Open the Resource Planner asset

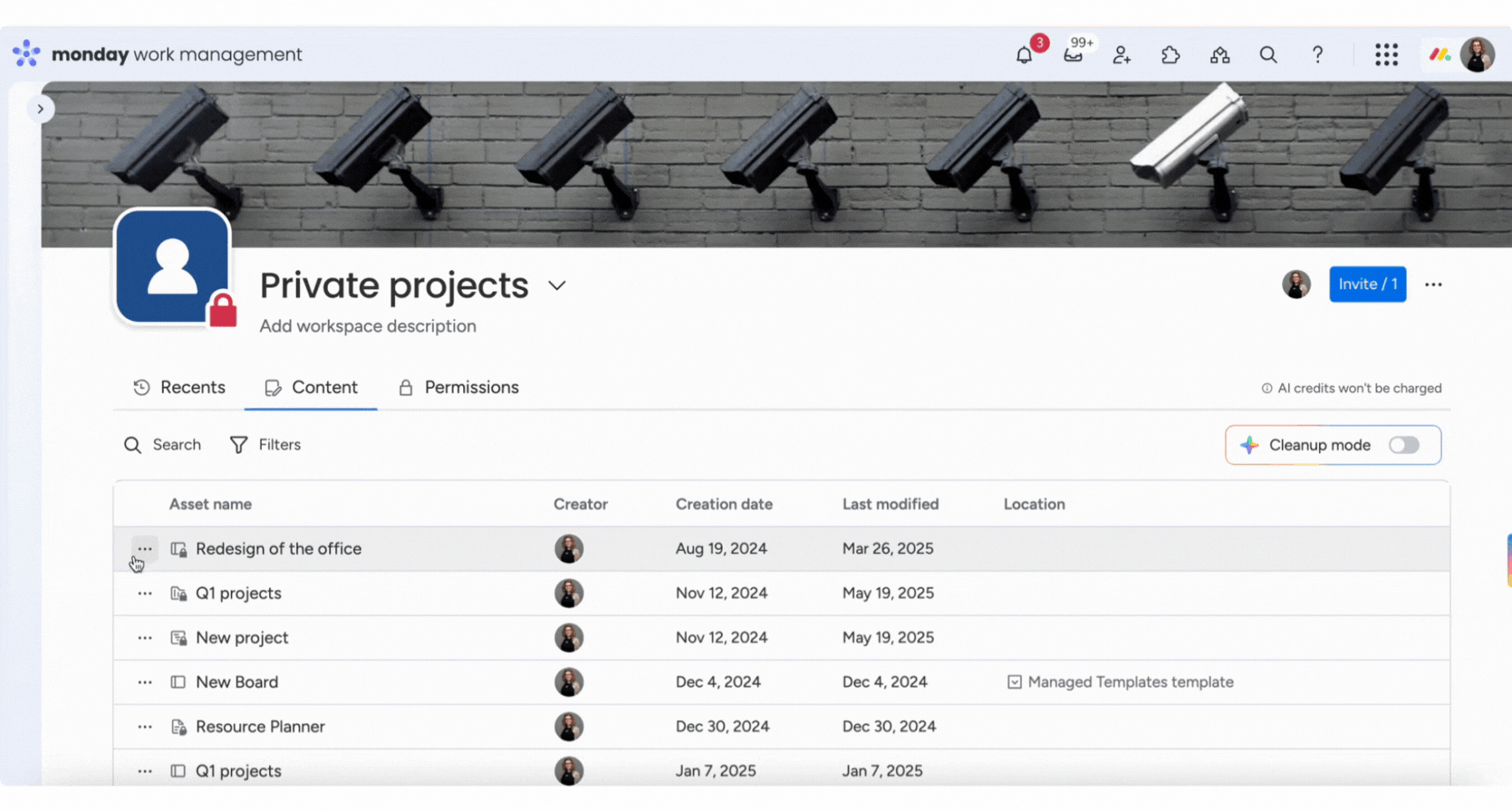click(x=260, y=727)
